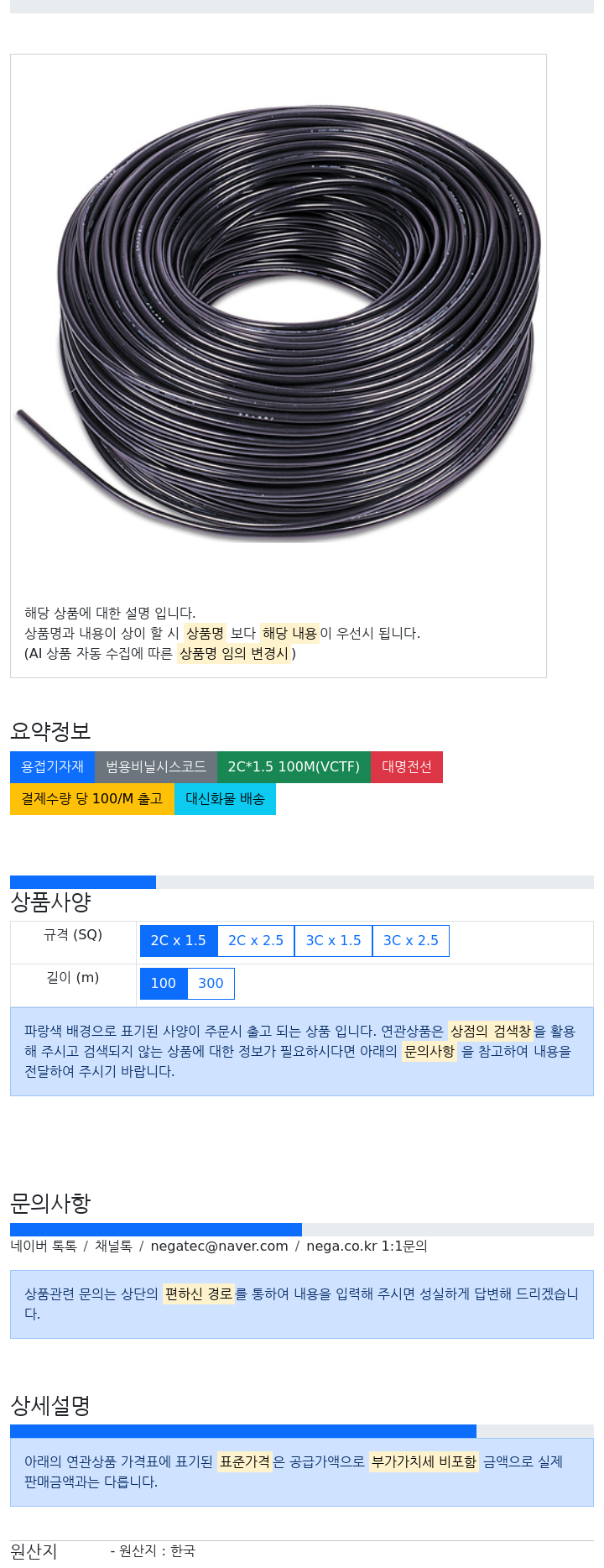
Task: Click the 대명전선 brand tag
Action: tap(407, 766)
